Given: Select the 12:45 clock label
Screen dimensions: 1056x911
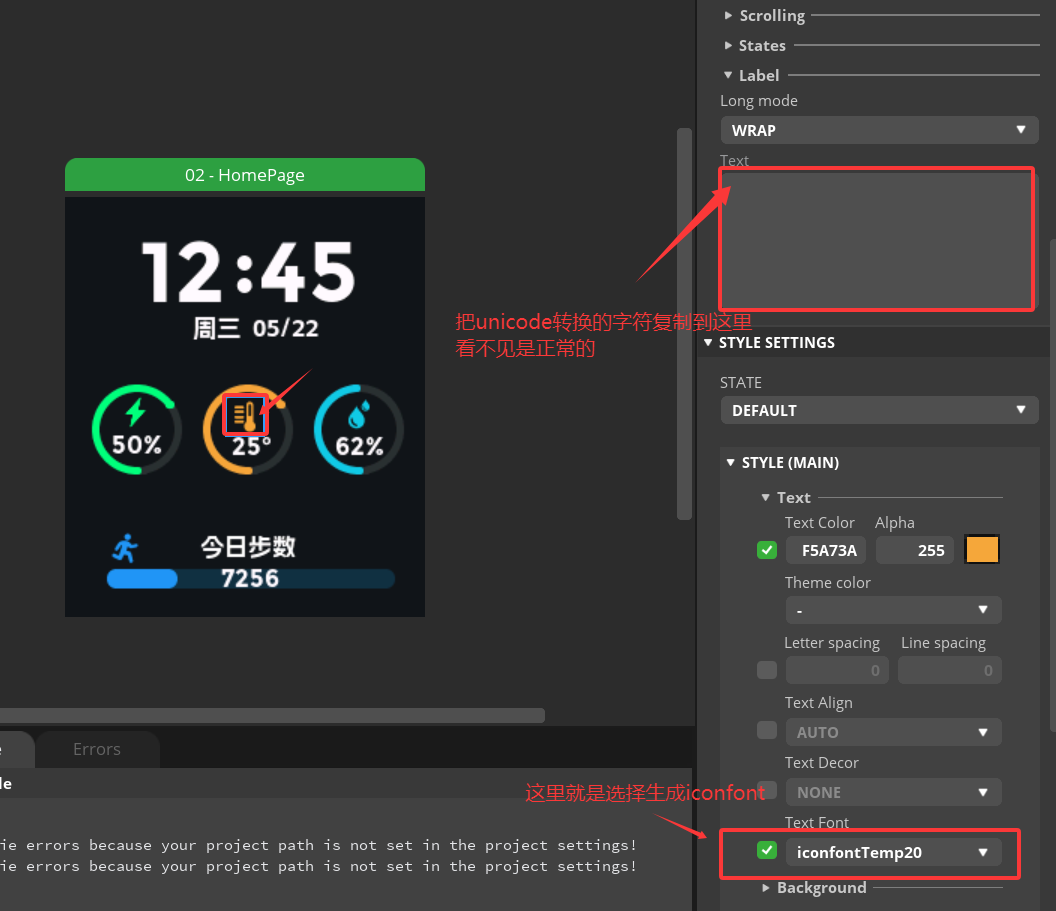Looking at the screenshot, I should (x=248, y=273).
